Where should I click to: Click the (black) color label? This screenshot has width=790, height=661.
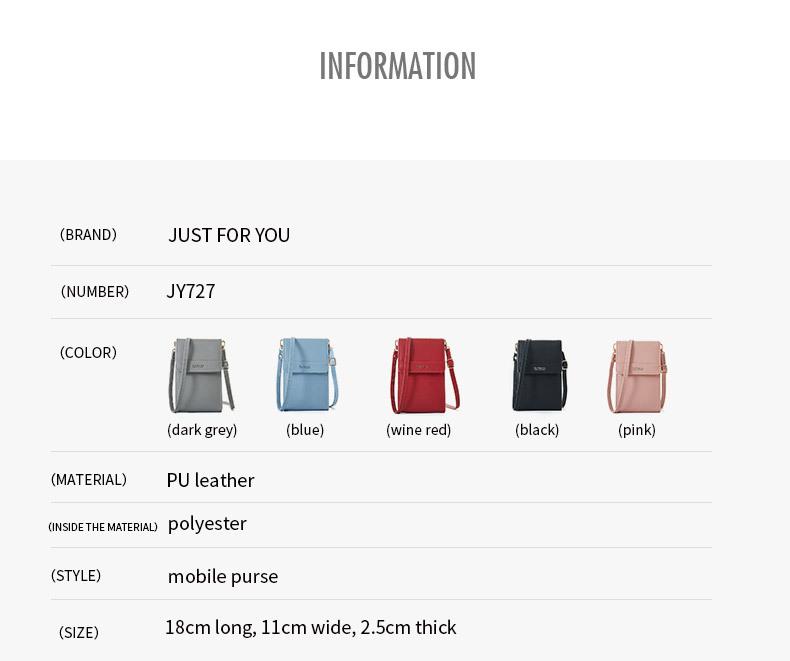pyautogui.click(x=537, y=430)
